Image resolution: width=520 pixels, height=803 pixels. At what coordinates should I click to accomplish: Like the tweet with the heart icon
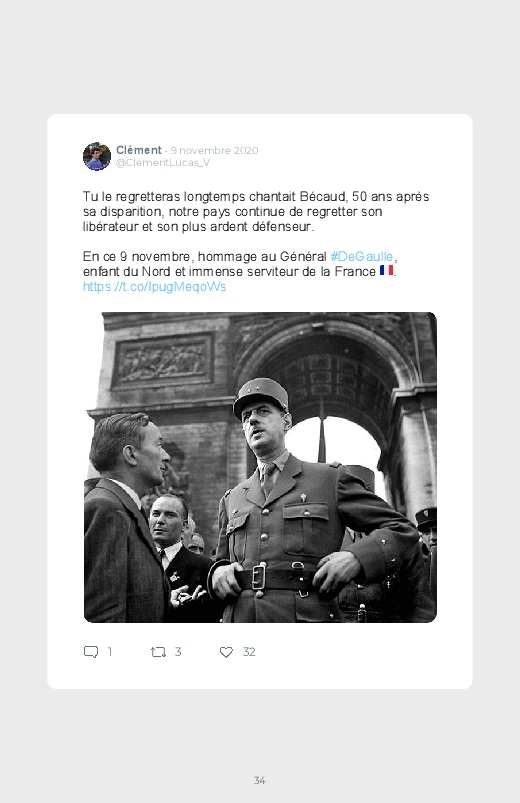[226, 652]
